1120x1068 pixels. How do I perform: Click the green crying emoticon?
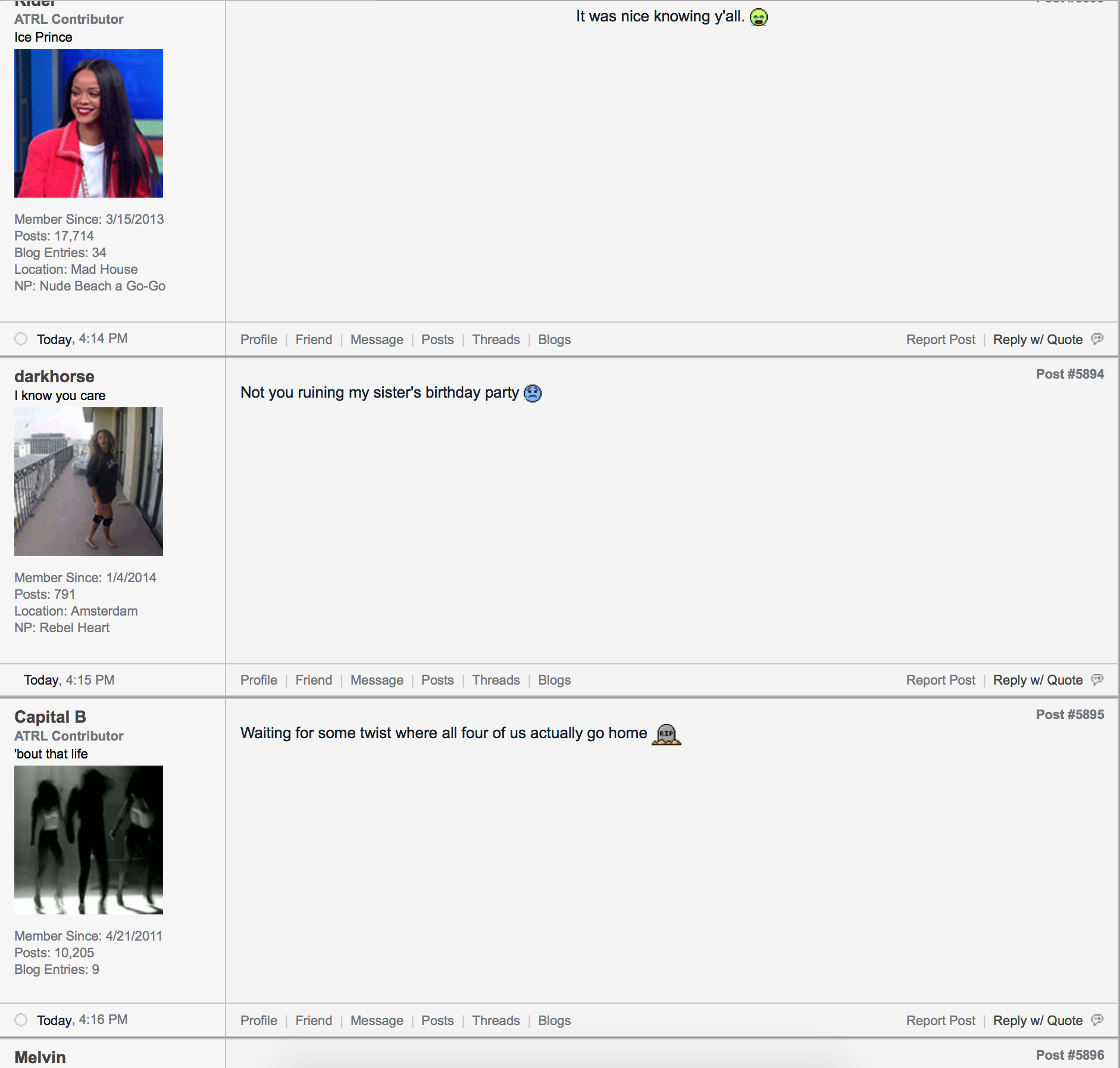pyautogui.click(x=759, y=17)
